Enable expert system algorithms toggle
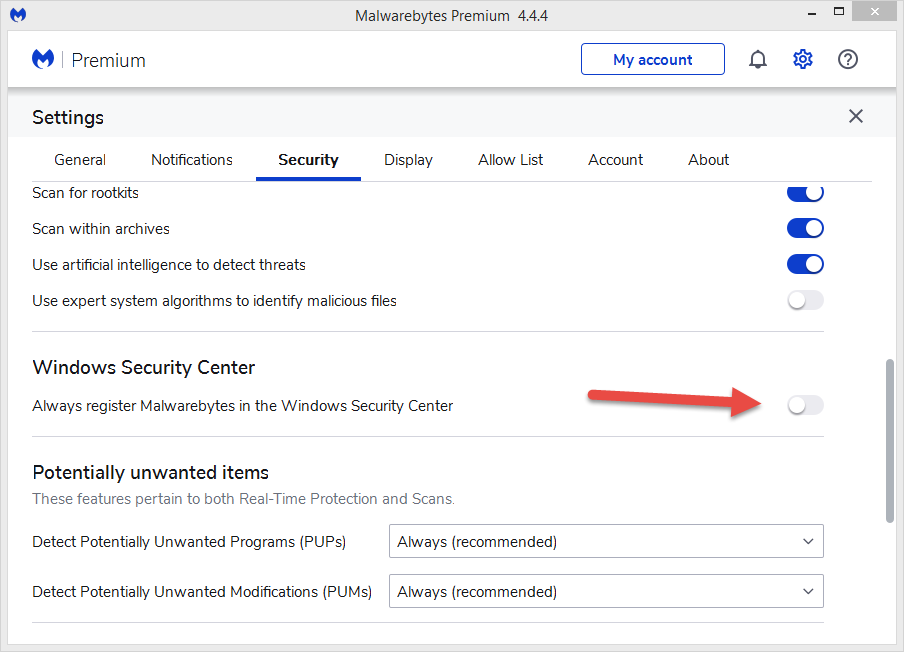 [805, 300]
